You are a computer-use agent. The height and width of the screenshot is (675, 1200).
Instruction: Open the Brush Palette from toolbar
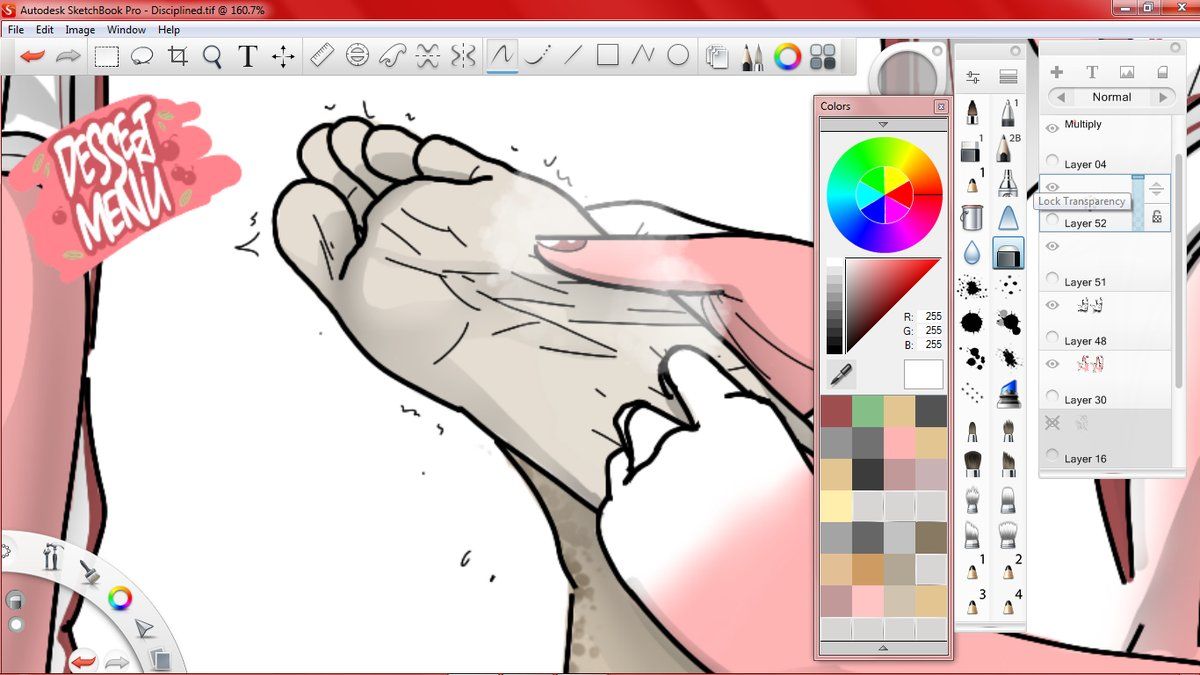(x=752, y=57)
